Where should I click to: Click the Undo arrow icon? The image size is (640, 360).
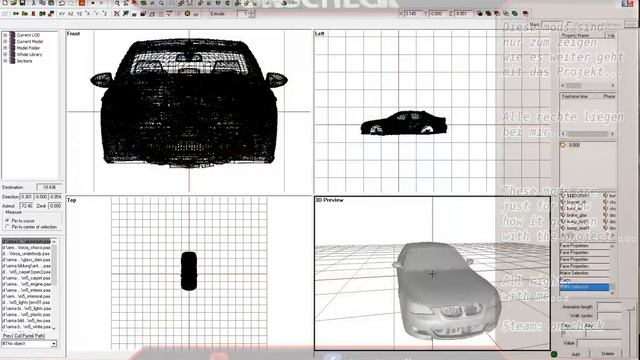(x=62, y=3)
